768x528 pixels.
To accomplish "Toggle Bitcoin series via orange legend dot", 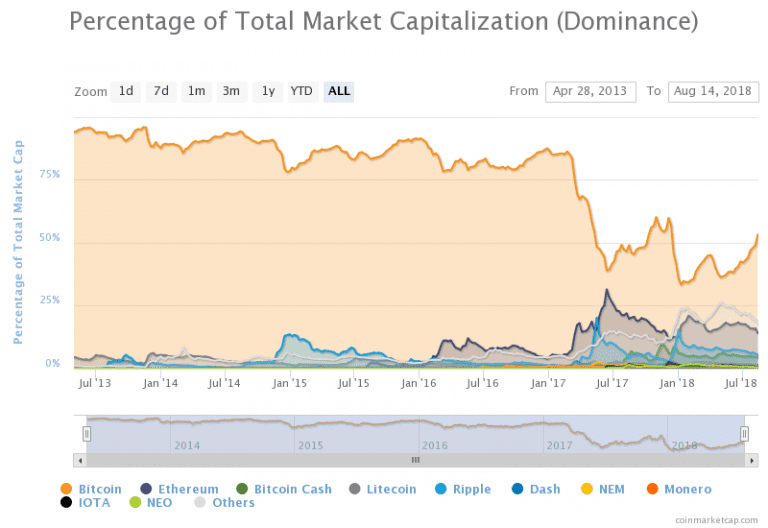I will pos(66,489).
